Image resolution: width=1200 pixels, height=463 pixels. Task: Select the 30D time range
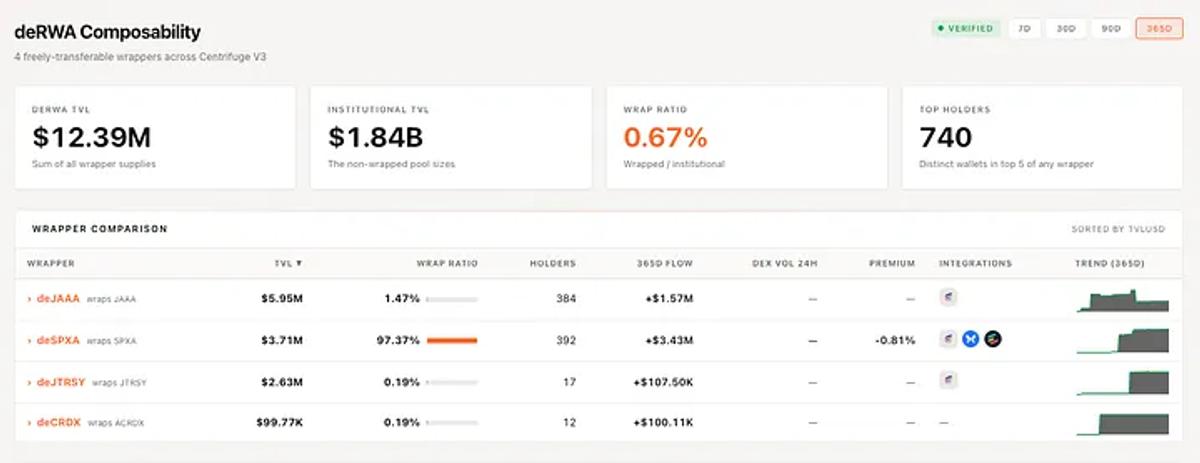(1065, 29)
